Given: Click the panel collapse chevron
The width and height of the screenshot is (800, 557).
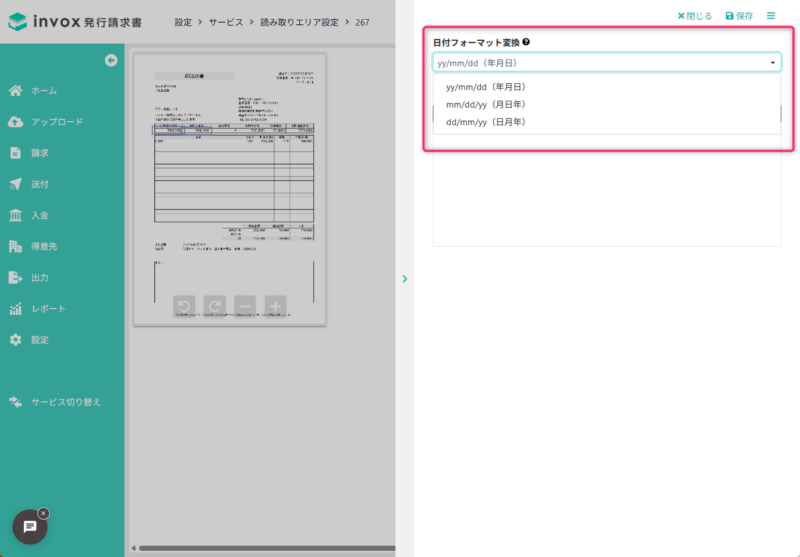Looking at the screenshot, I should 405,279.
